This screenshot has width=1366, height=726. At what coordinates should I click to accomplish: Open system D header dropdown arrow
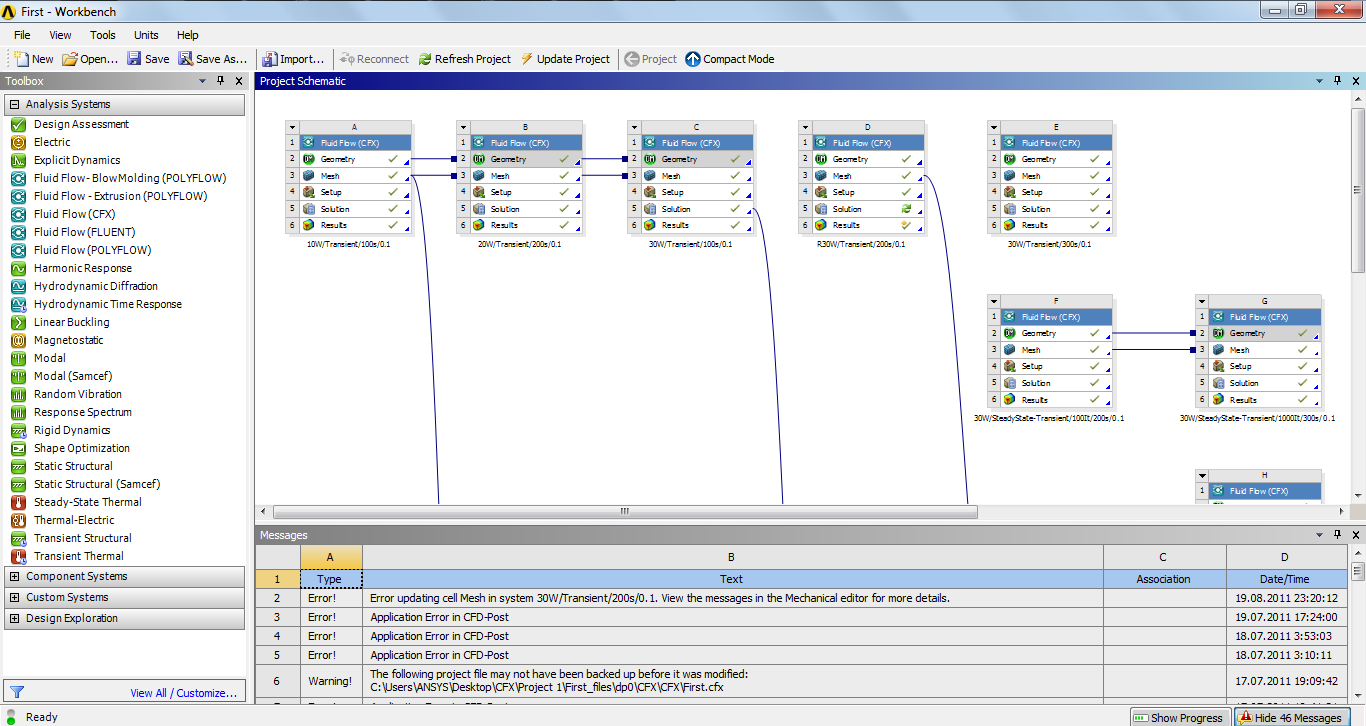(805, 127)
